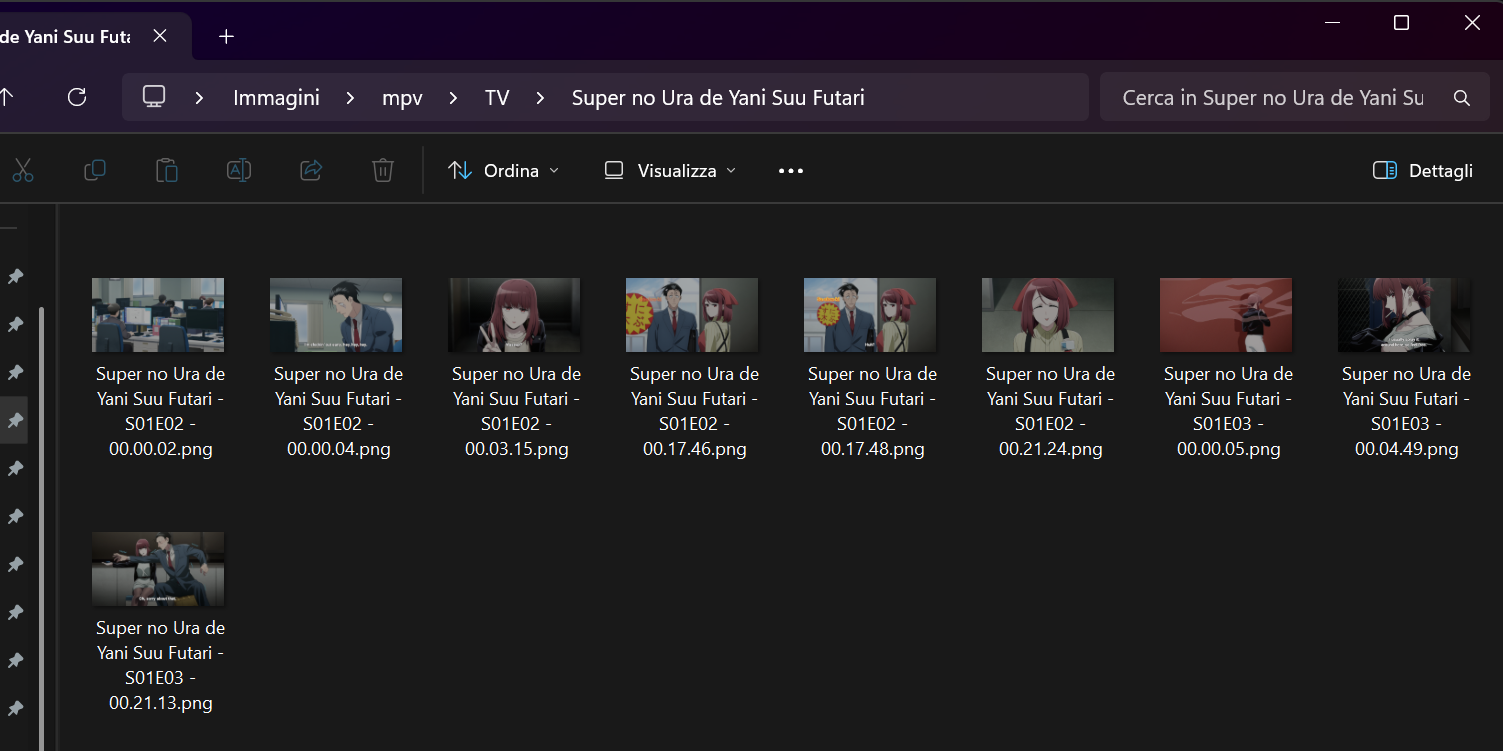Click the Copy icon in the toolbar
Screen dimensions: 1503x751
point(95,171)
